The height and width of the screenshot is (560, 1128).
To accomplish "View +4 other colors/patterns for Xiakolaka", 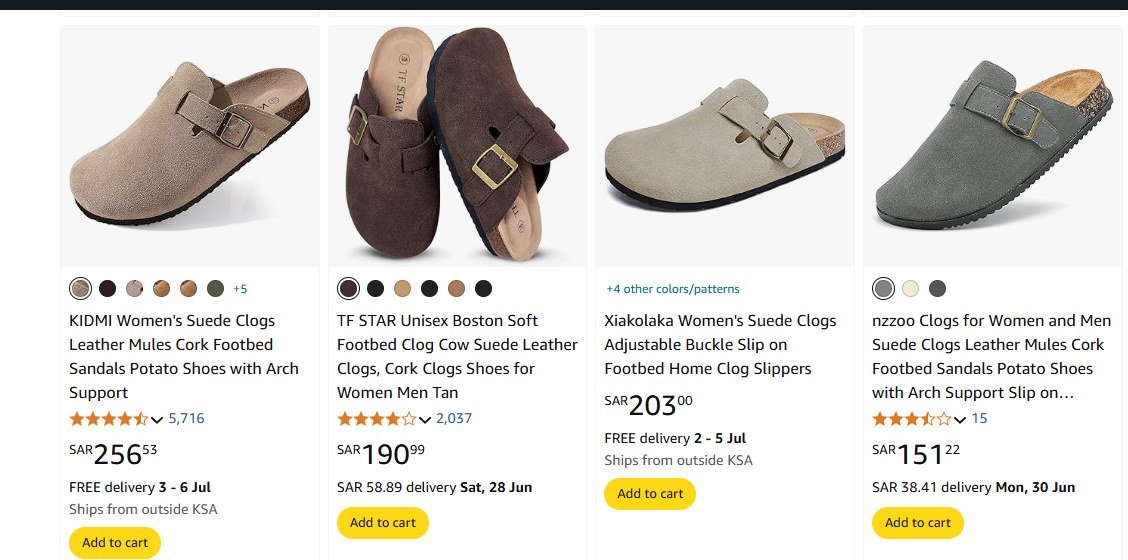I will [x=673, y=289].
